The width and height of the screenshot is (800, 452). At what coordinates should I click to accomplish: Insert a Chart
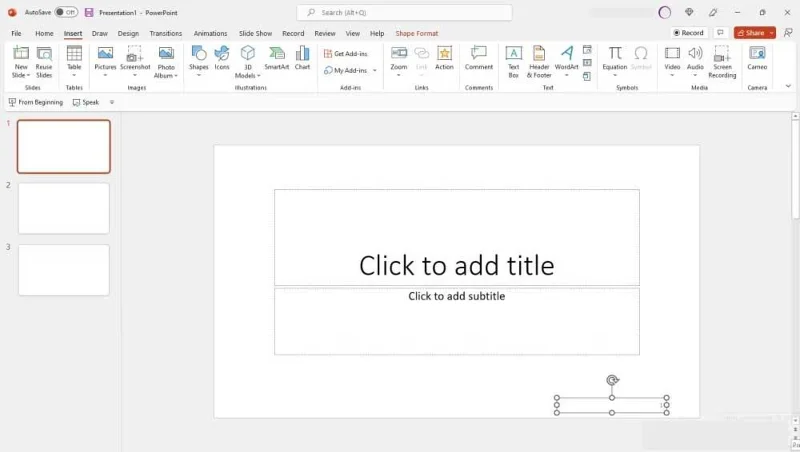[303, 58]
